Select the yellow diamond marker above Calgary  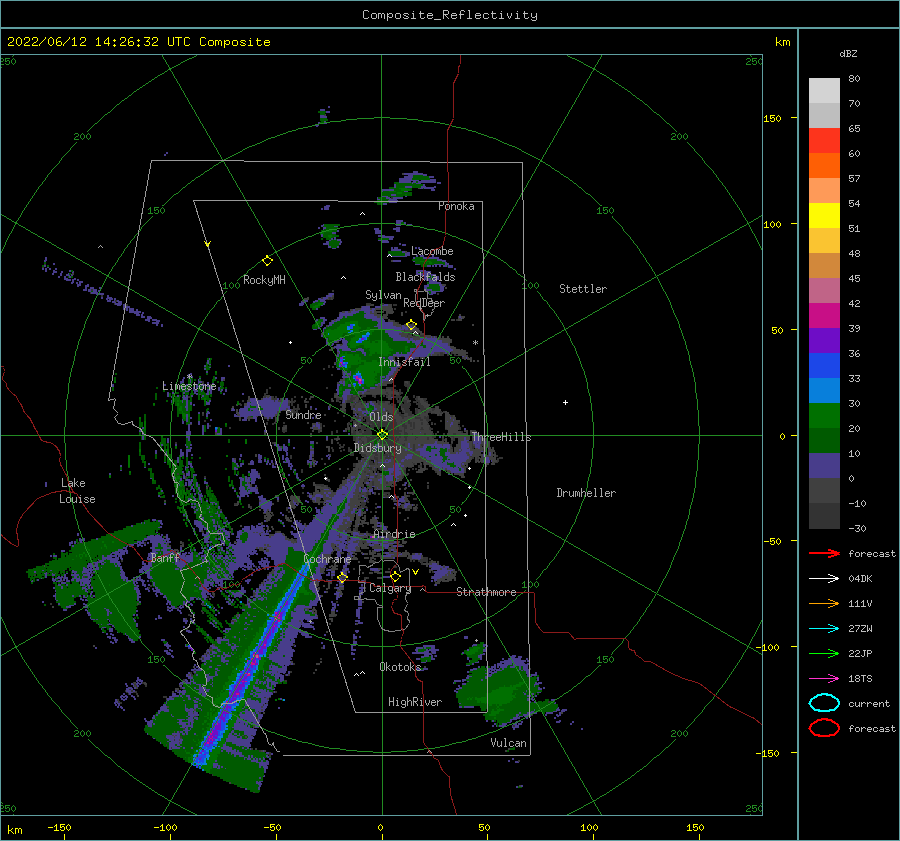click(395, 576)
